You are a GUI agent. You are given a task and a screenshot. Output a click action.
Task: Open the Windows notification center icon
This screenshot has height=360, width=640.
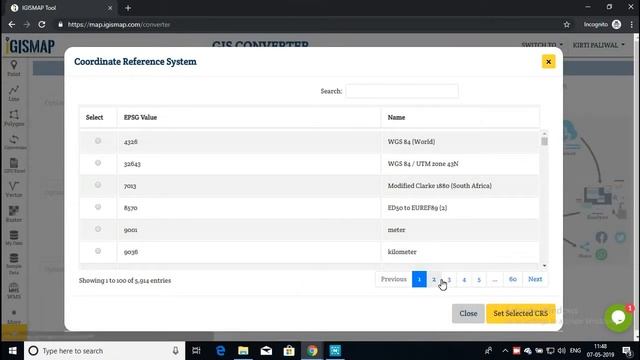627,351
